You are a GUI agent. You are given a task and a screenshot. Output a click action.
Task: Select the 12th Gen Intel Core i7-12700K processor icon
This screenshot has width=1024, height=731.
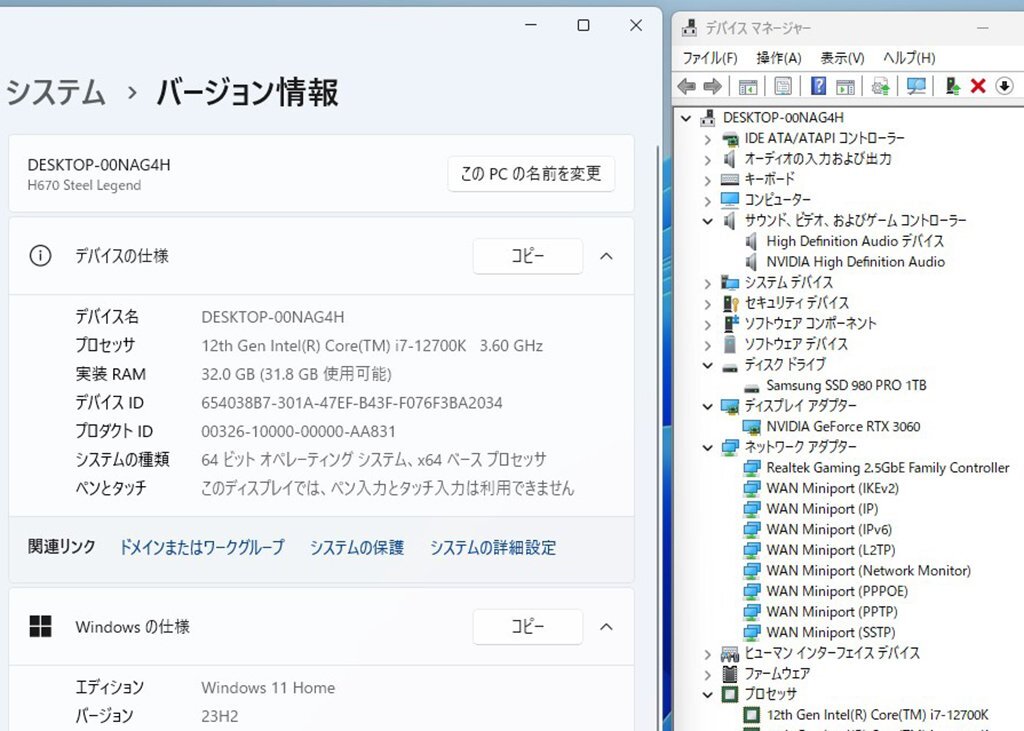point(752,715)
